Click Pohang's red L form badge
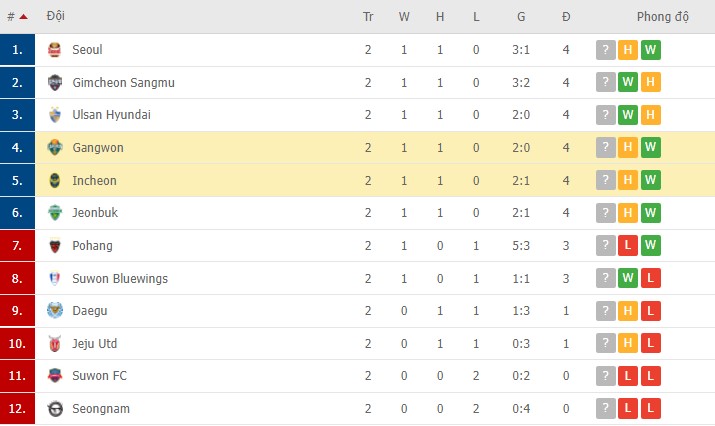Viewport: 715px width, 426px height. click(628, 246)
